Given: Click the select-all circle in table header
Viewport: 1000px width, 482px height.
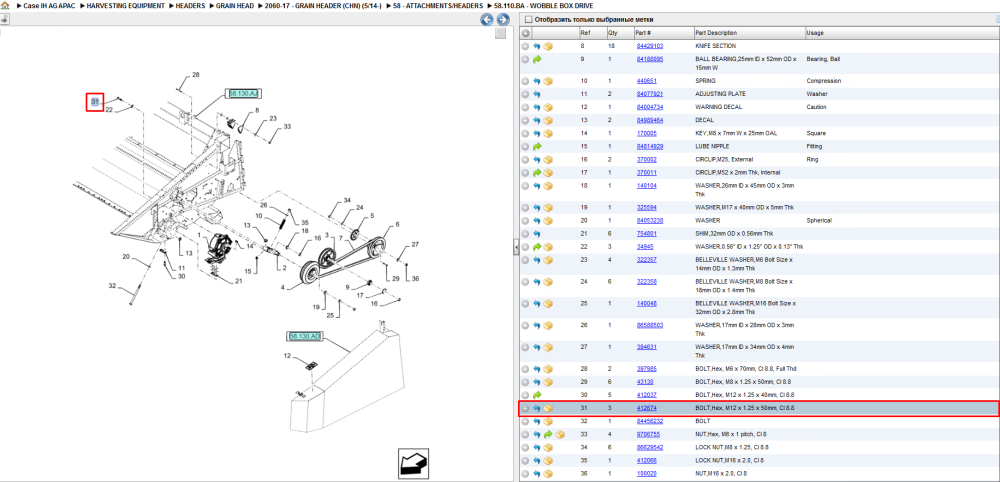Looking at the screenshot, I should tap(526, 33).
